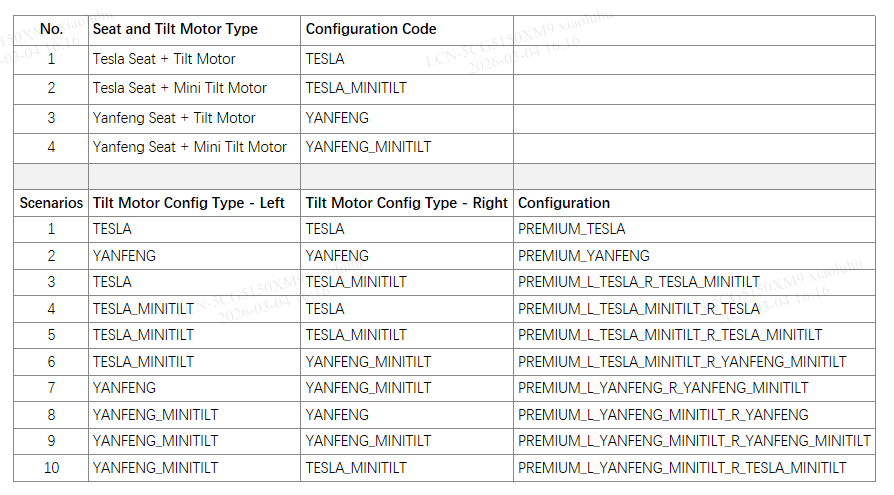The width and height of the screenshot is (894, 495).
Task: Click the "No." header cell
Action: (51, 29)
